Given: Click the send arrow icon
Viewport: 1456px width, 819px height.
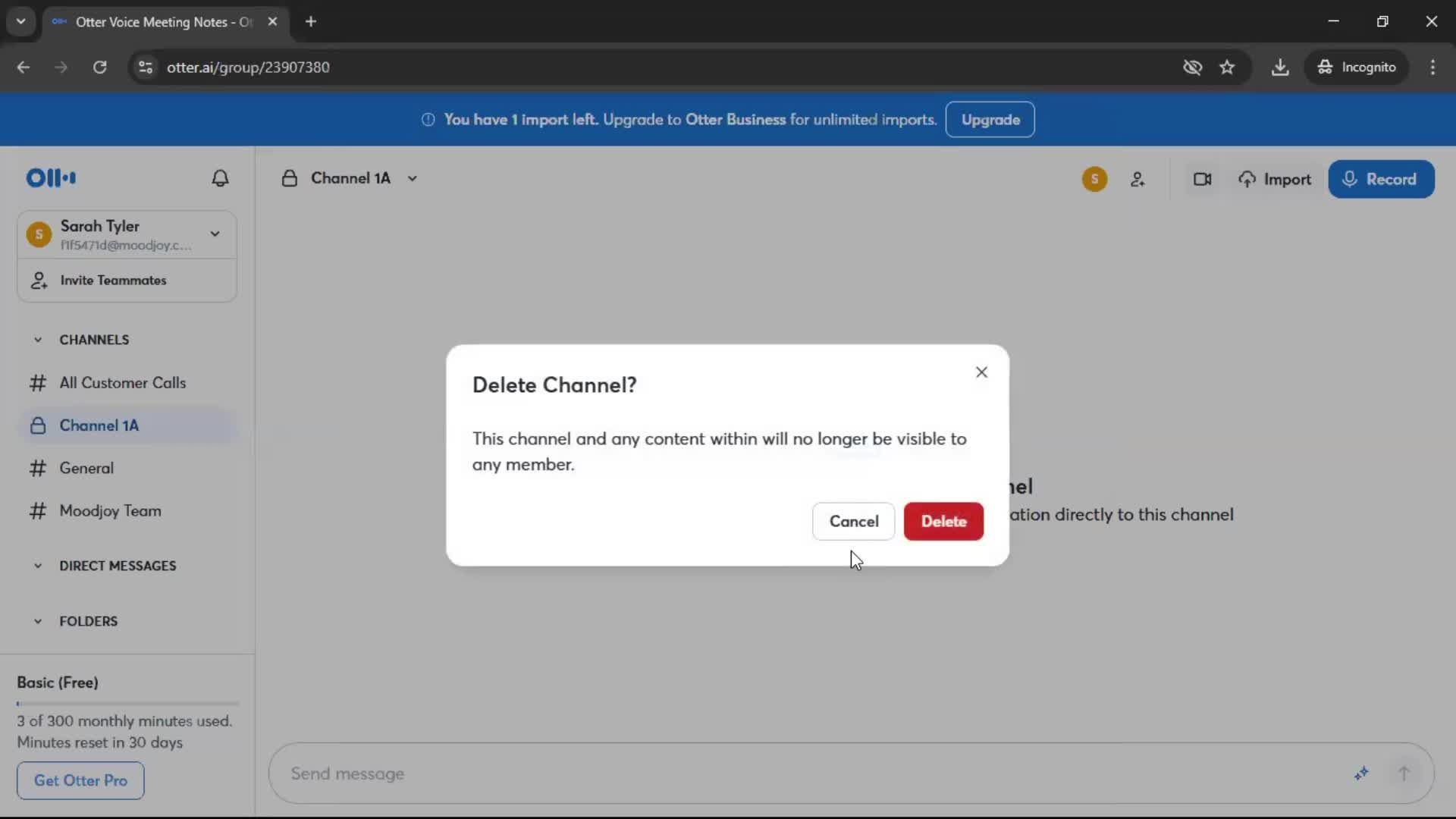Looking at the screenshot, I should pos(1404,773).
